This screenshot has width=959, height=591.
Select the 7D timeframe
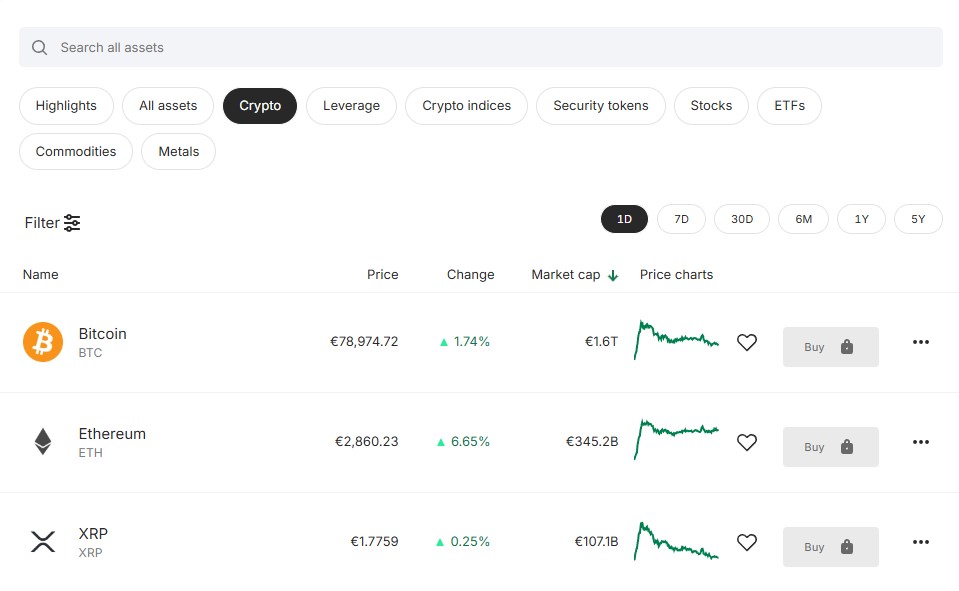(x=681, y=218)
